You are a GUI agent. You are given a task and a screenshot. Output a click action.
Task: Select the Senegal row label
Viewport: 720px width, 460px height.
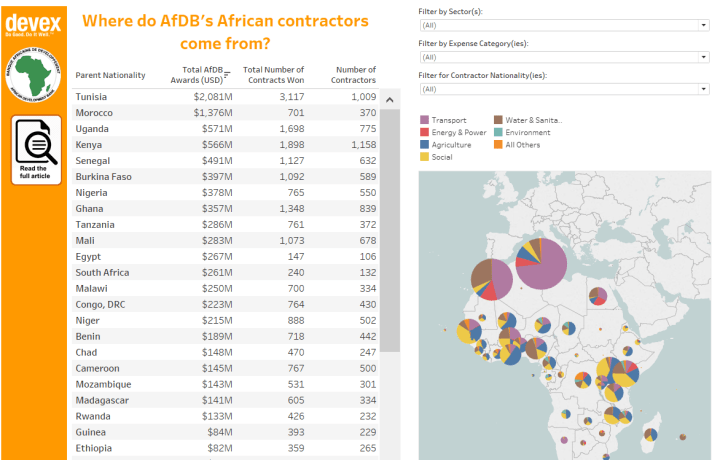point(92,161)
